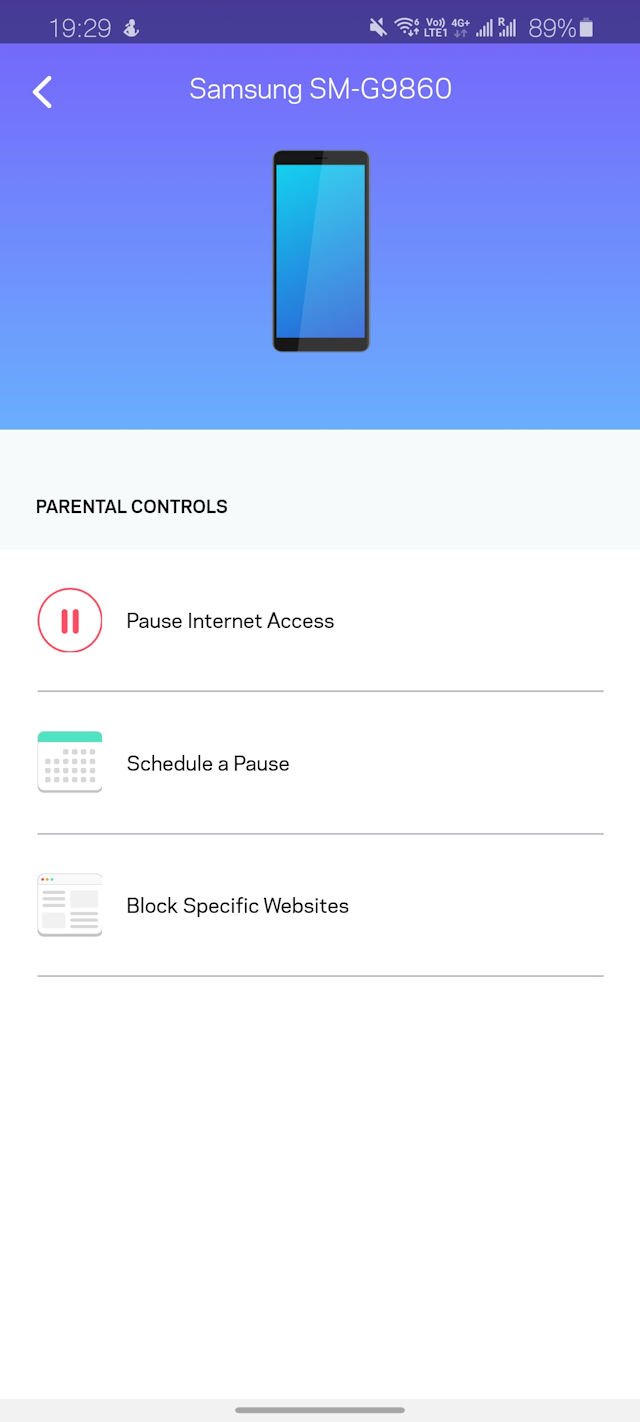Tap the red pause circle icon
The image size is (640, 1422).
(x=70, y=620)
